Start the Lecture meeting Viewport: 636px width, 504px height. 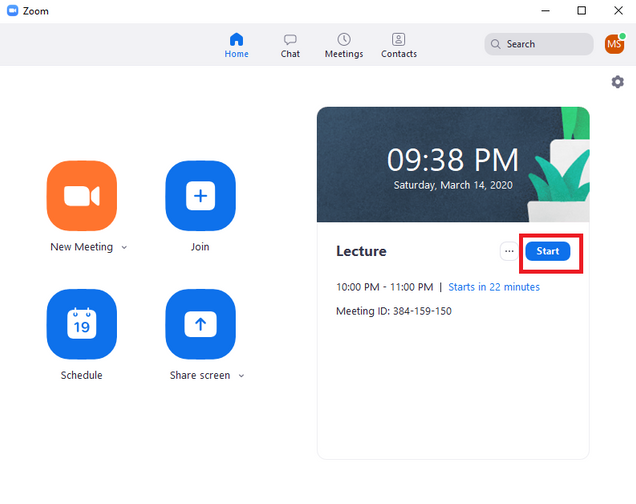tap(548, 251)
